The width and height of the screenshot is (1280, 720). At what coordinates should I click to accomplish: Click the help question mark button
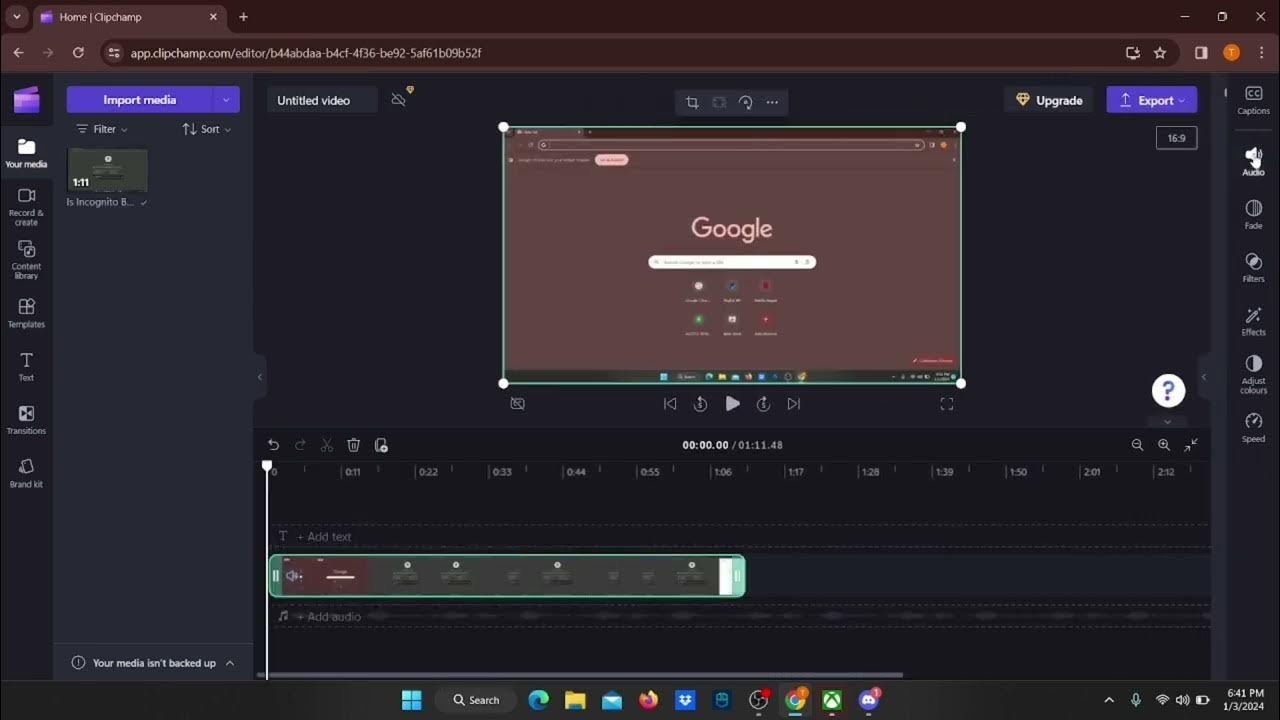(1168, 391)
